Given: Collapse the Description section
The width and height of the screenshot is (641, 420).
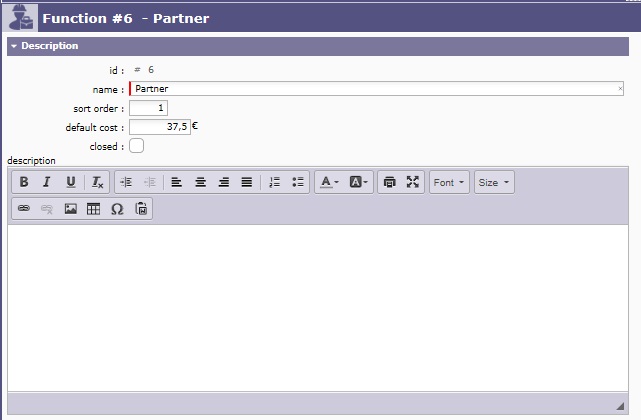Looking at the screenshot, I should point(14,46).
